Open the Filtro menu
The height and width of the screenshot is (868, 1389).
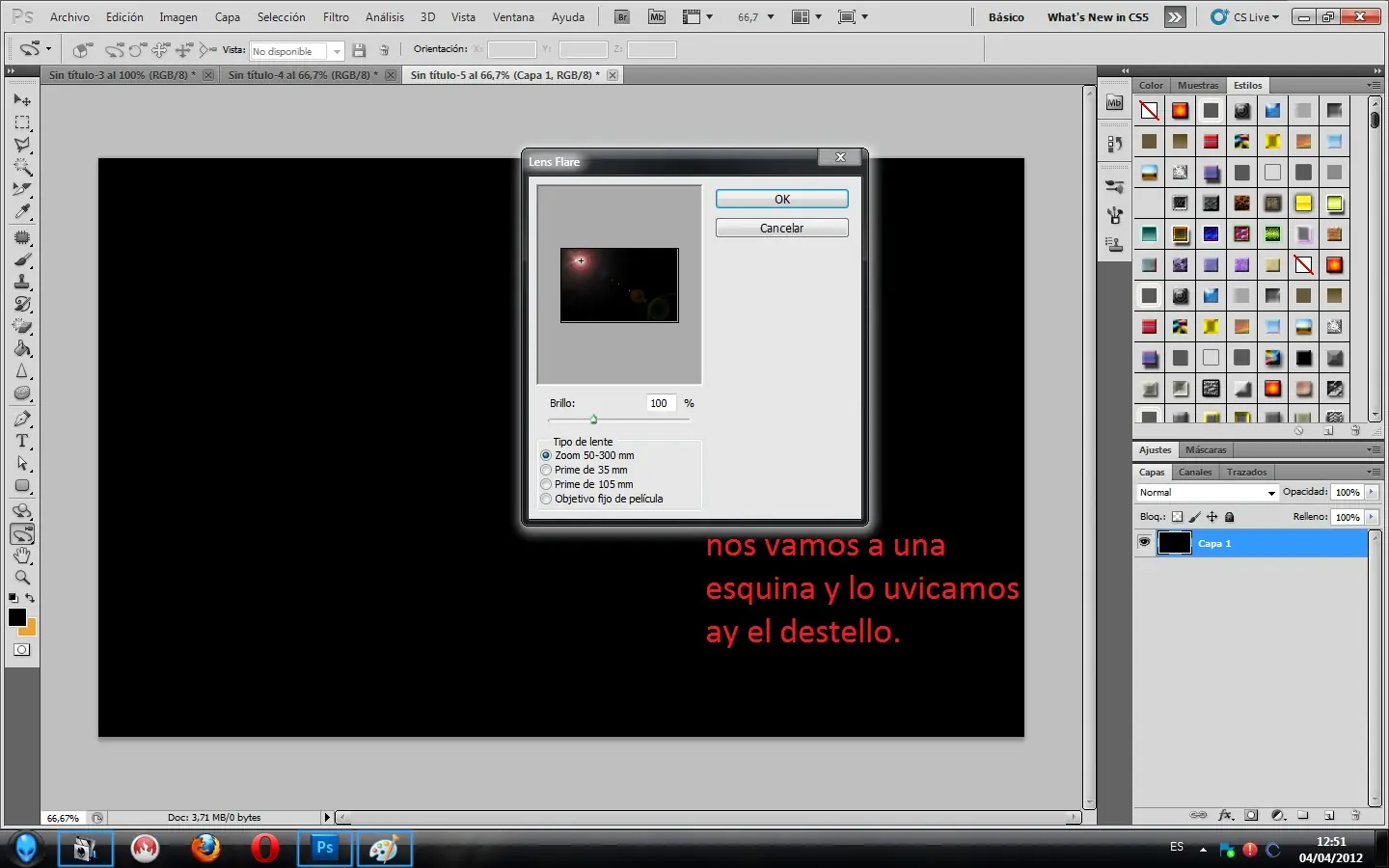(336, 17)
